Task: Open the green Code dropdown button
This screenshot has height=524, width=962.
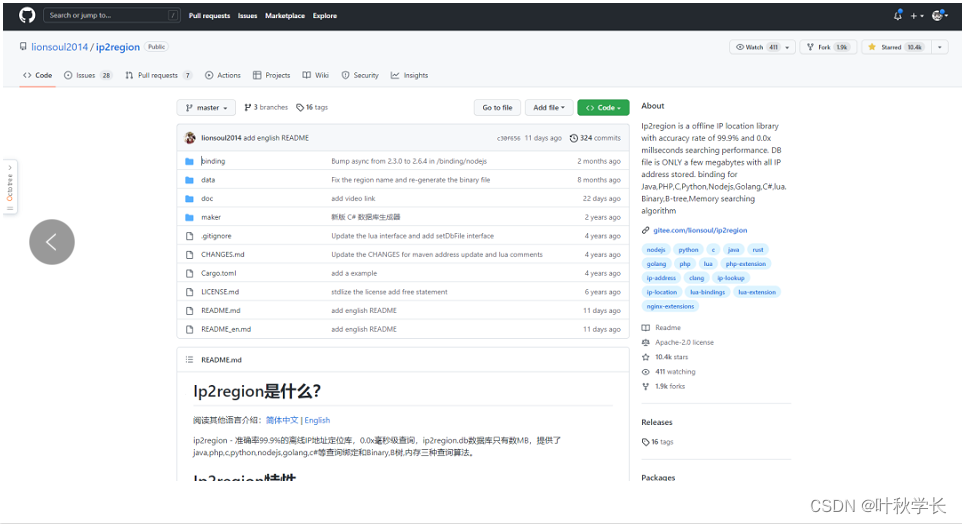Action: (603, 107)
